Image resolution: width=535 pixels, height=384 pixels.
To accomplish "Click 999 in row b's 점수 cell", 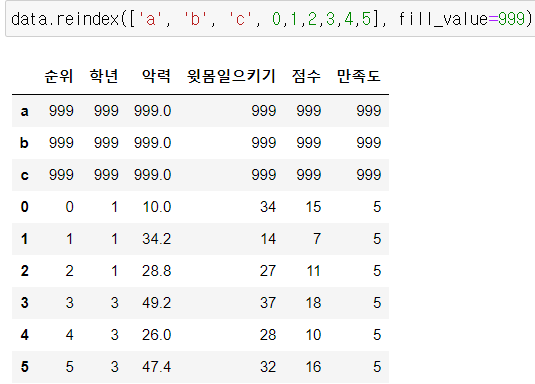I will pyautogui.click(x=309, y=143).
